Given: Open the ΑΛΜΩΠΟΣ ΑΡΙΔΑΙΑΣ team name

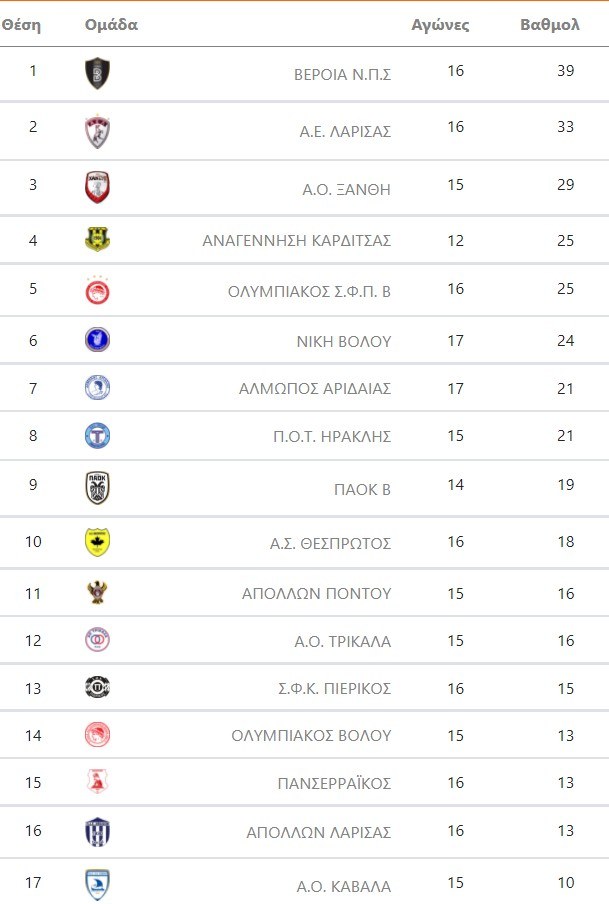Looking at the screenshot, I should pos(315,389).
